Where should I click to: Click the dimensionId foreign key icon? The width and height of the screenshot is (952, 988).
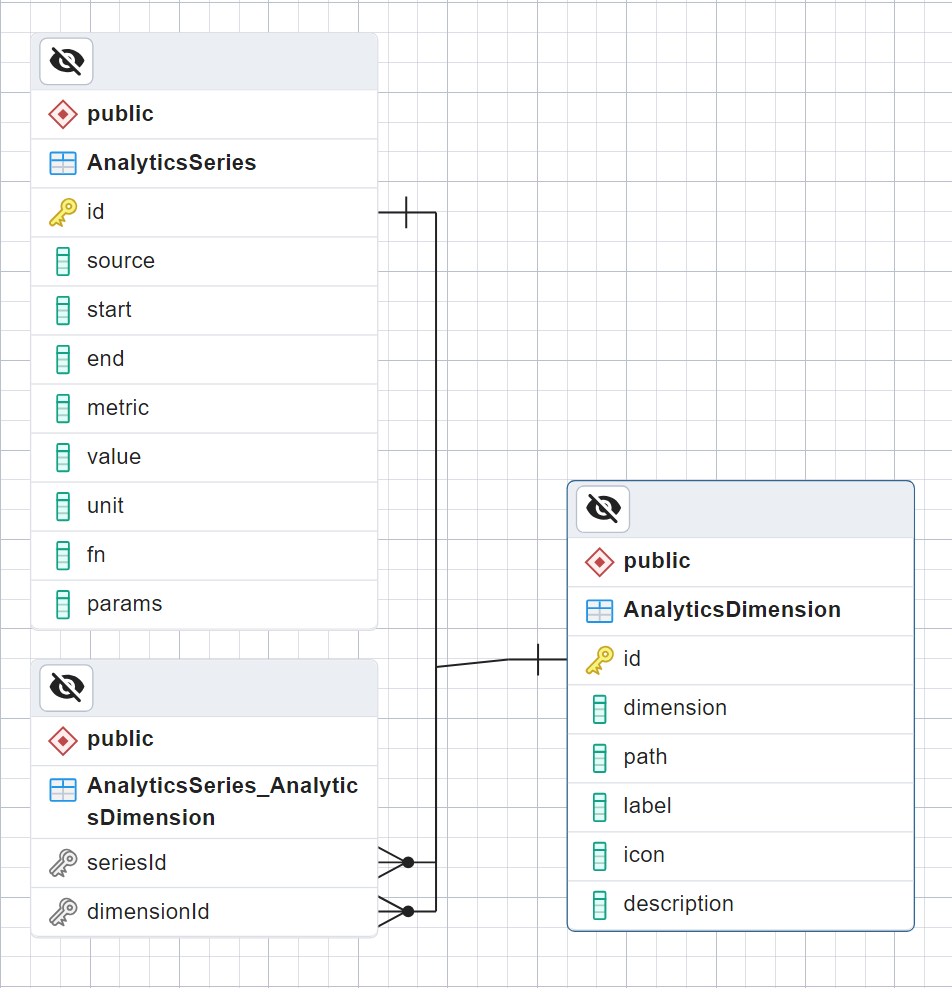[x=63, y=912]
